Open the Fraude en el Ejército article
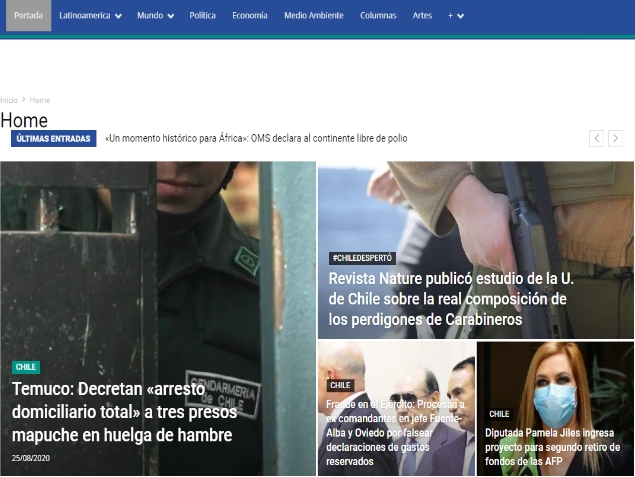 [x=395, y=432]
